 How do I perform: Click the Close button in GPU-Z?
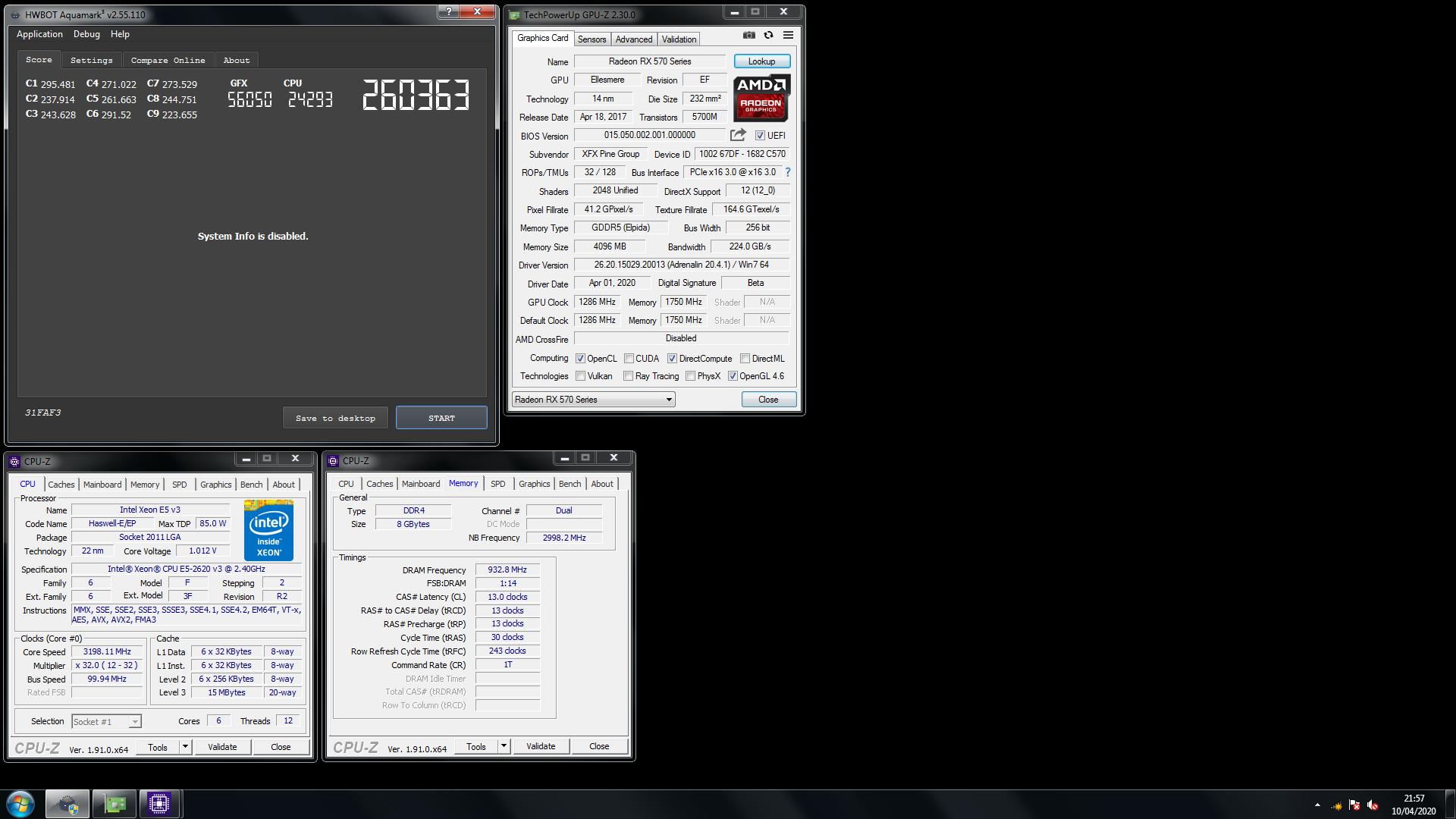tap(768, 400)
